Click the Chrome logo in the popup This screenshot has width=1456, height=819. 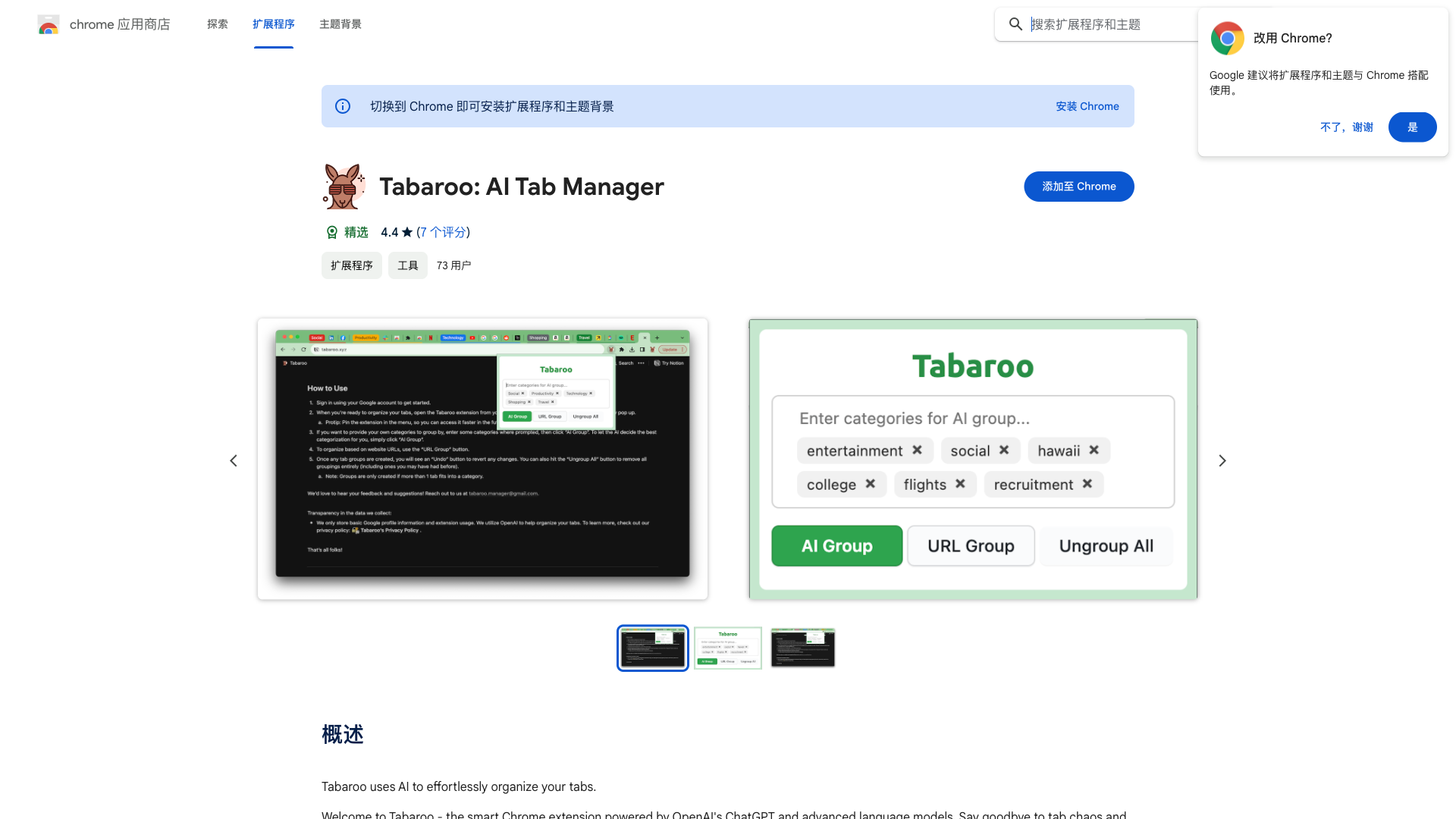click(x=1227, y=38)
